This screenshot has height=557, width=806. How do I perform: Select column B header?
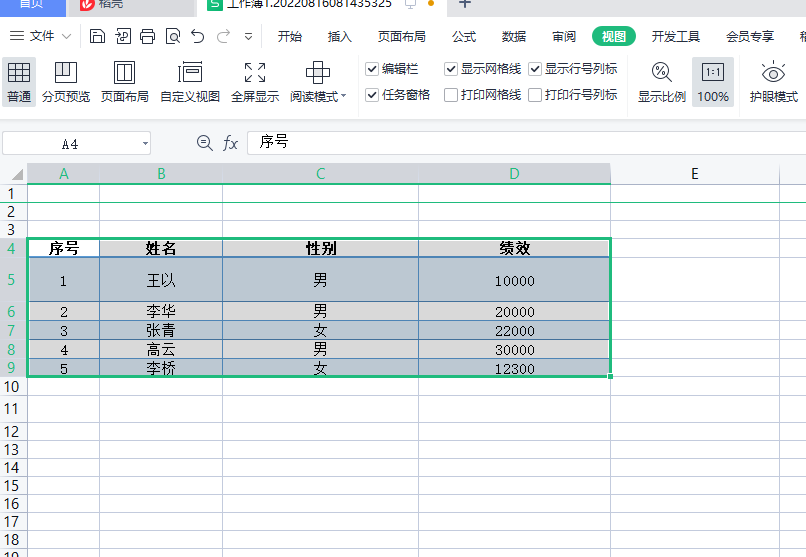coord(161,174)
